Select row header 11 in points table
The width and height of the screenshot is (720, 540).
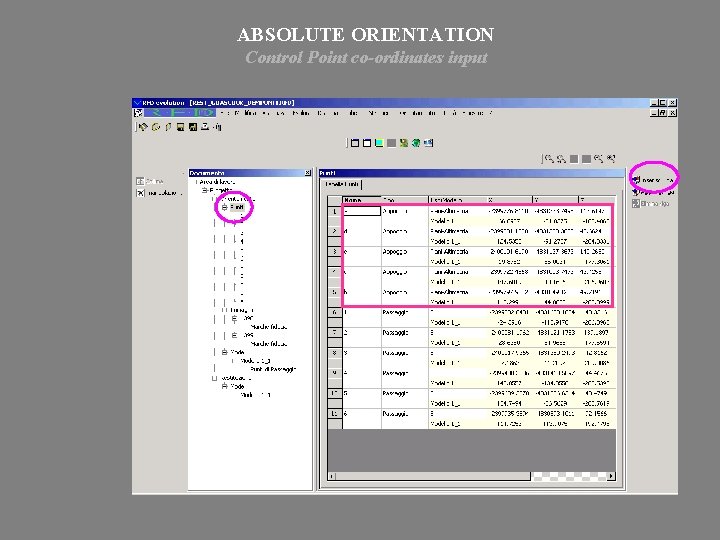[x=334, y=414]
